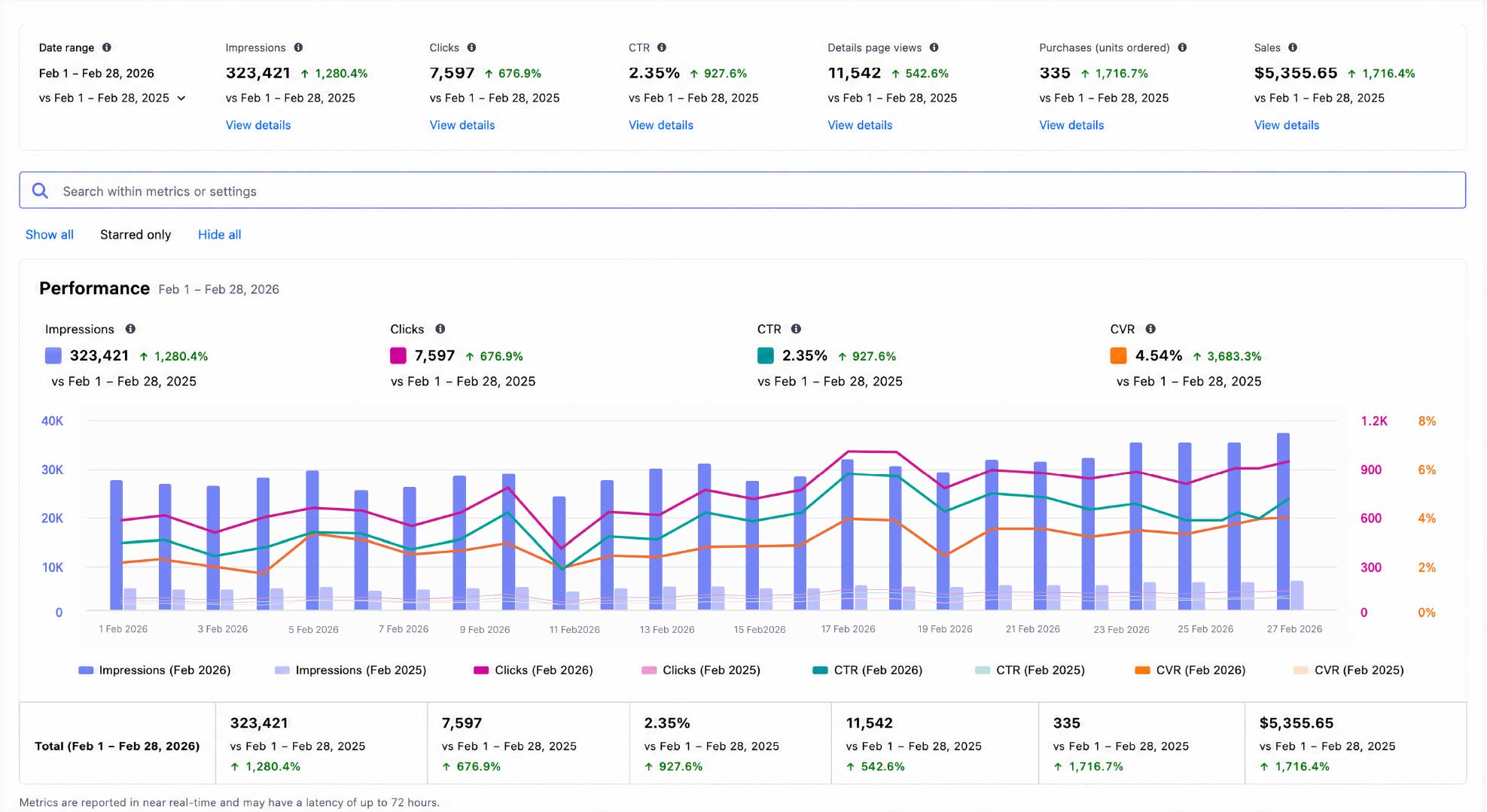The height and width of the screenshot is (812, 1487).
Task: Toggle Impressions (Feb 2025) legend series
Action: tap(351, 671)
